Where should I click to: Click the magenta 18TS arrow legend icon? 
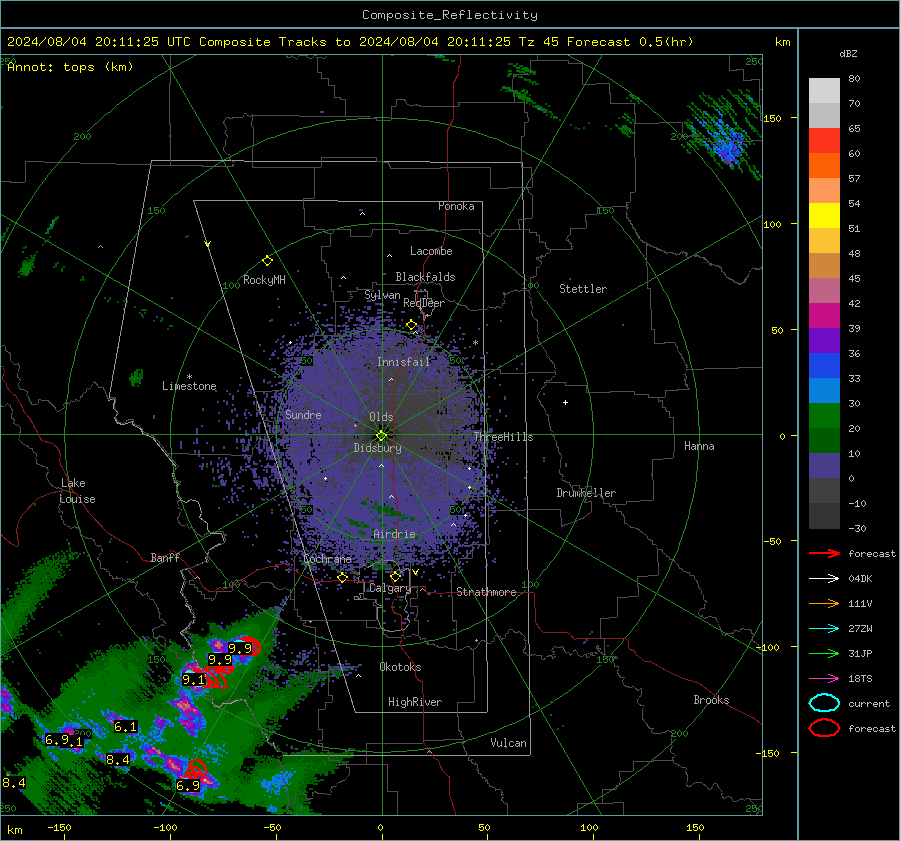tap(824, 679)
